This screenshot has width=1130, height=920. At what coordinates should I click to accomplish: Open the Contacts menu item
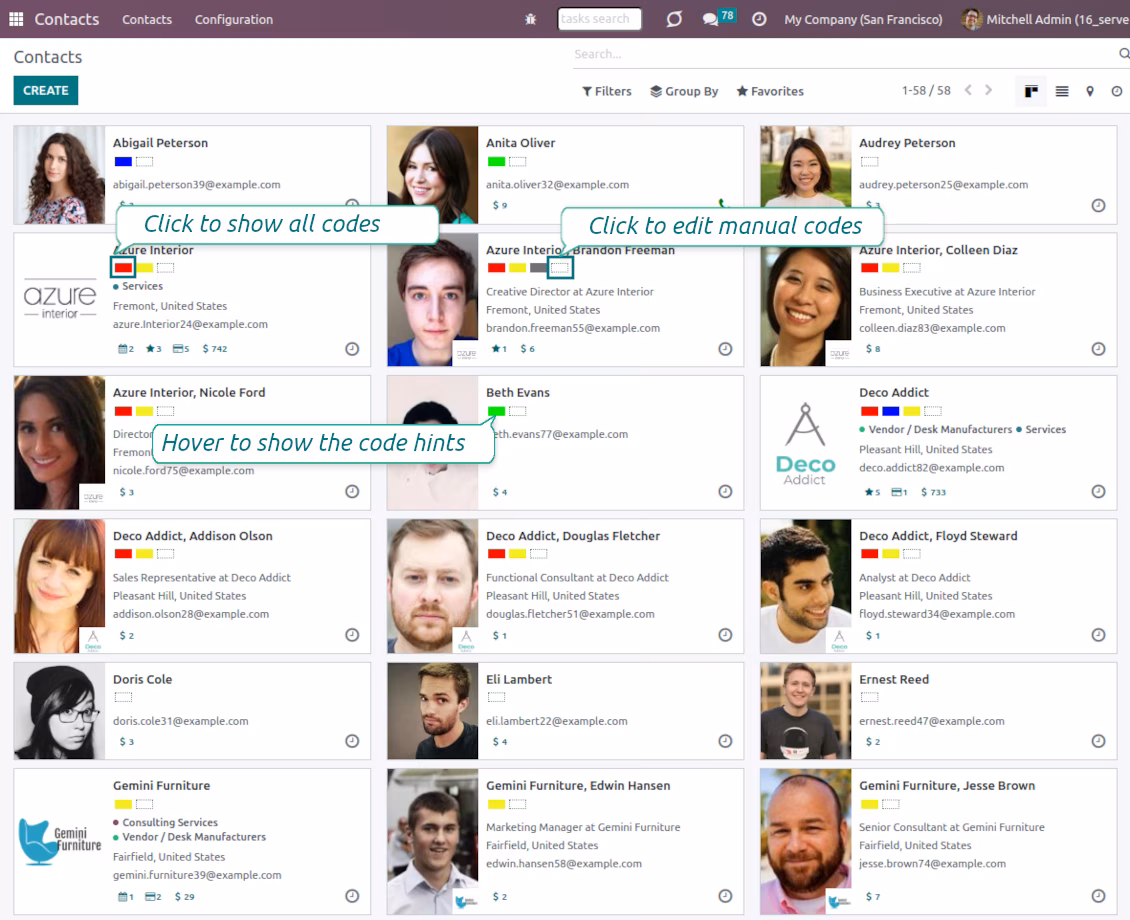point(147,19)
